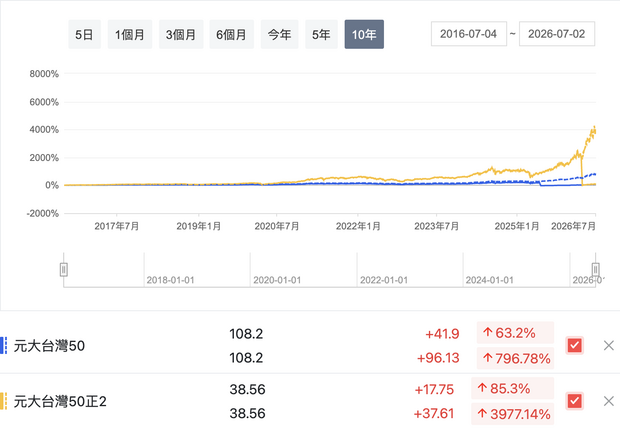The width and height of the screenshot is (620, 428).
Task: Switch chart to 5年 range
Action: pos(321,34)
